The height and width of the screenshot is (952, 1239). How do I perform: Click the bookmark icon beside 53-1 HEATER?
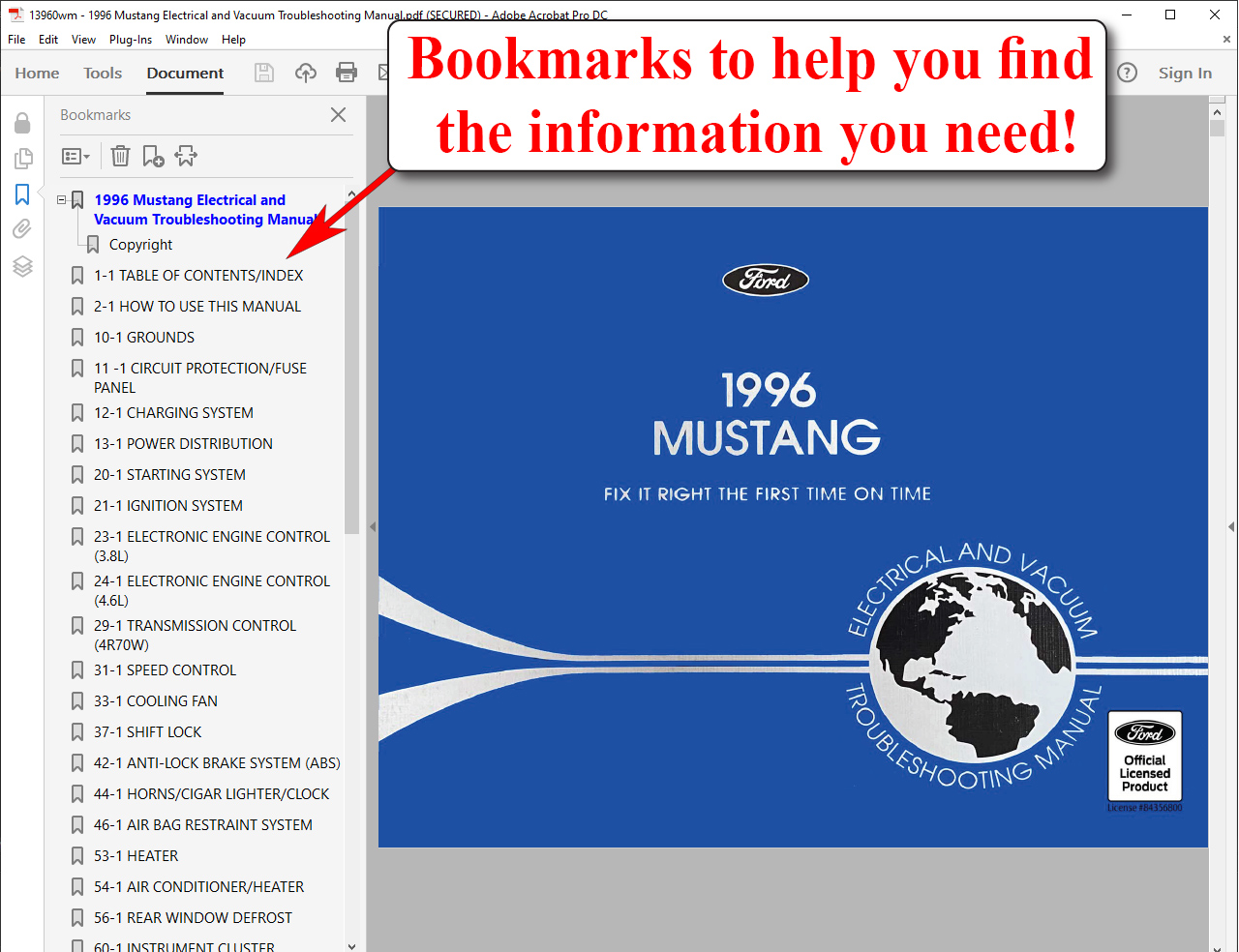(77, 856)
